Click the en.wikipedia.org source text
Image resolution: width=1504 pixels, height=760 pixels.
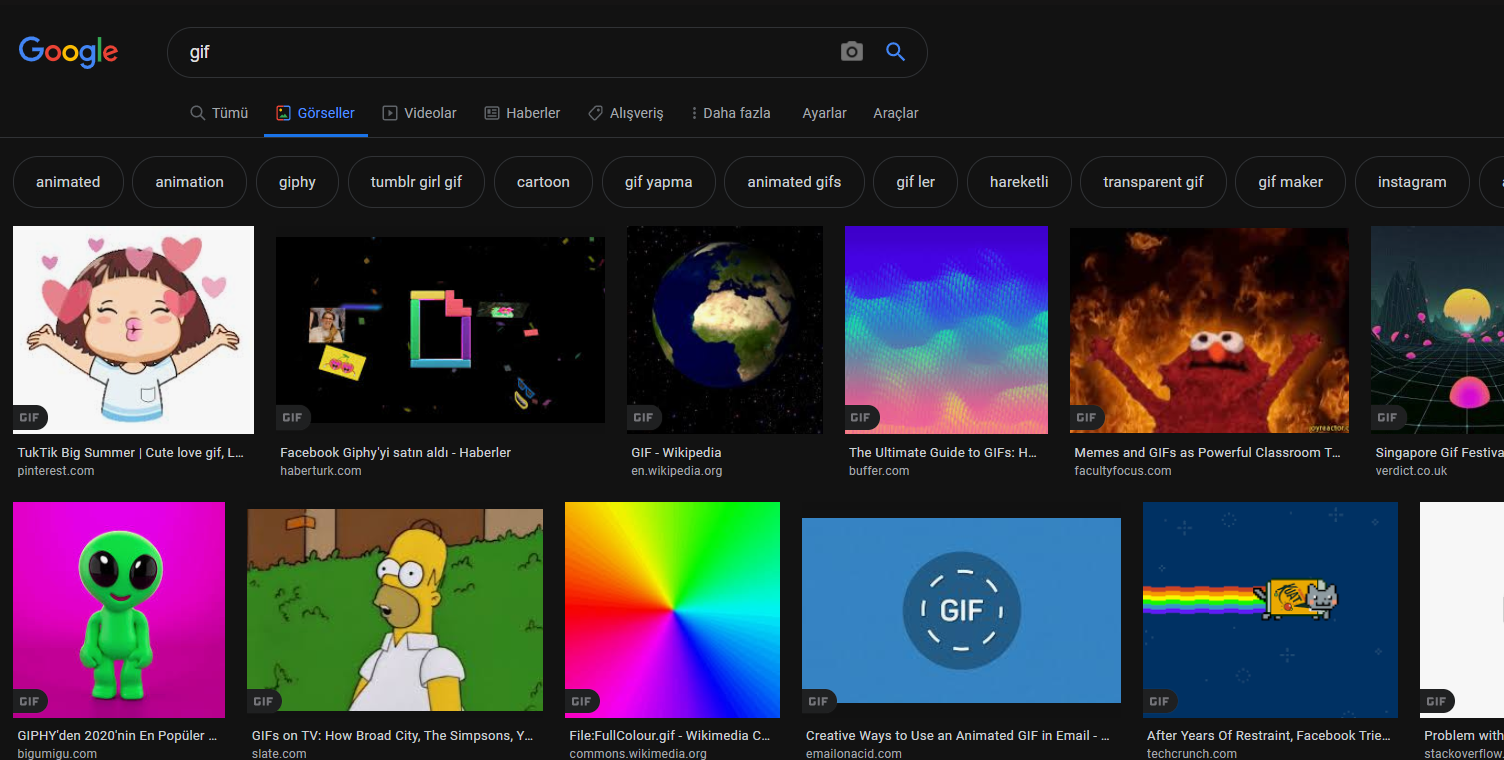tap(676, 471)
